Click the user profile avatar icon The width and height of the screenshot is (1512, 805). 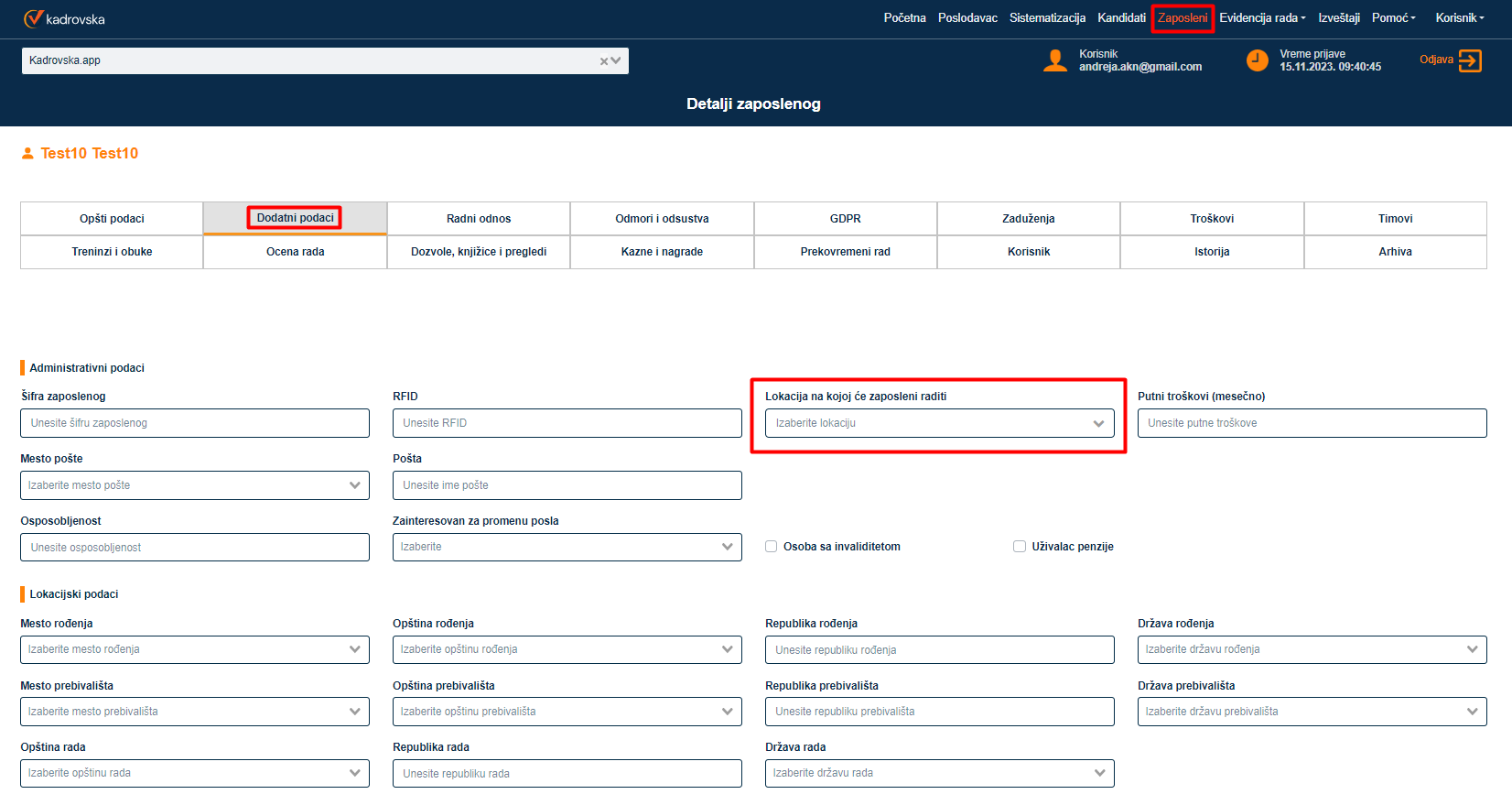point(1055,60)
